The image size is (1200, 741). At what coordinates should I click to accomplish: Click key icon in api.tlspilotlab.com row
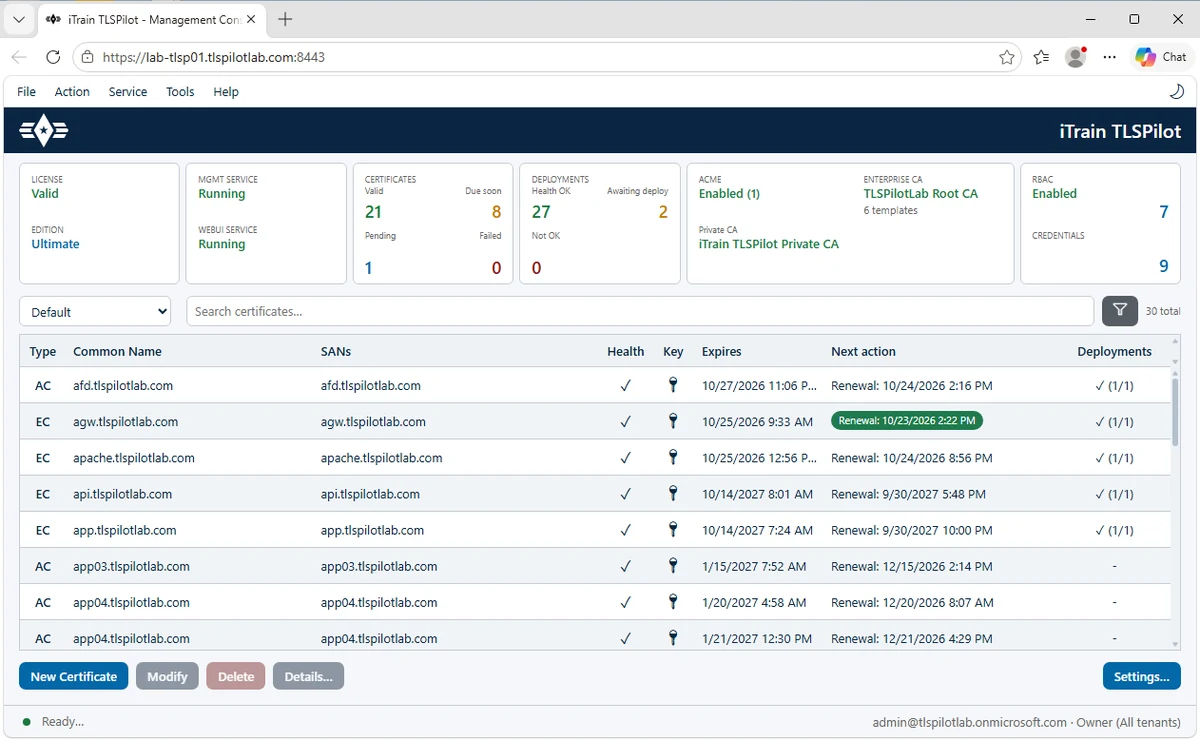pos(673,493)
